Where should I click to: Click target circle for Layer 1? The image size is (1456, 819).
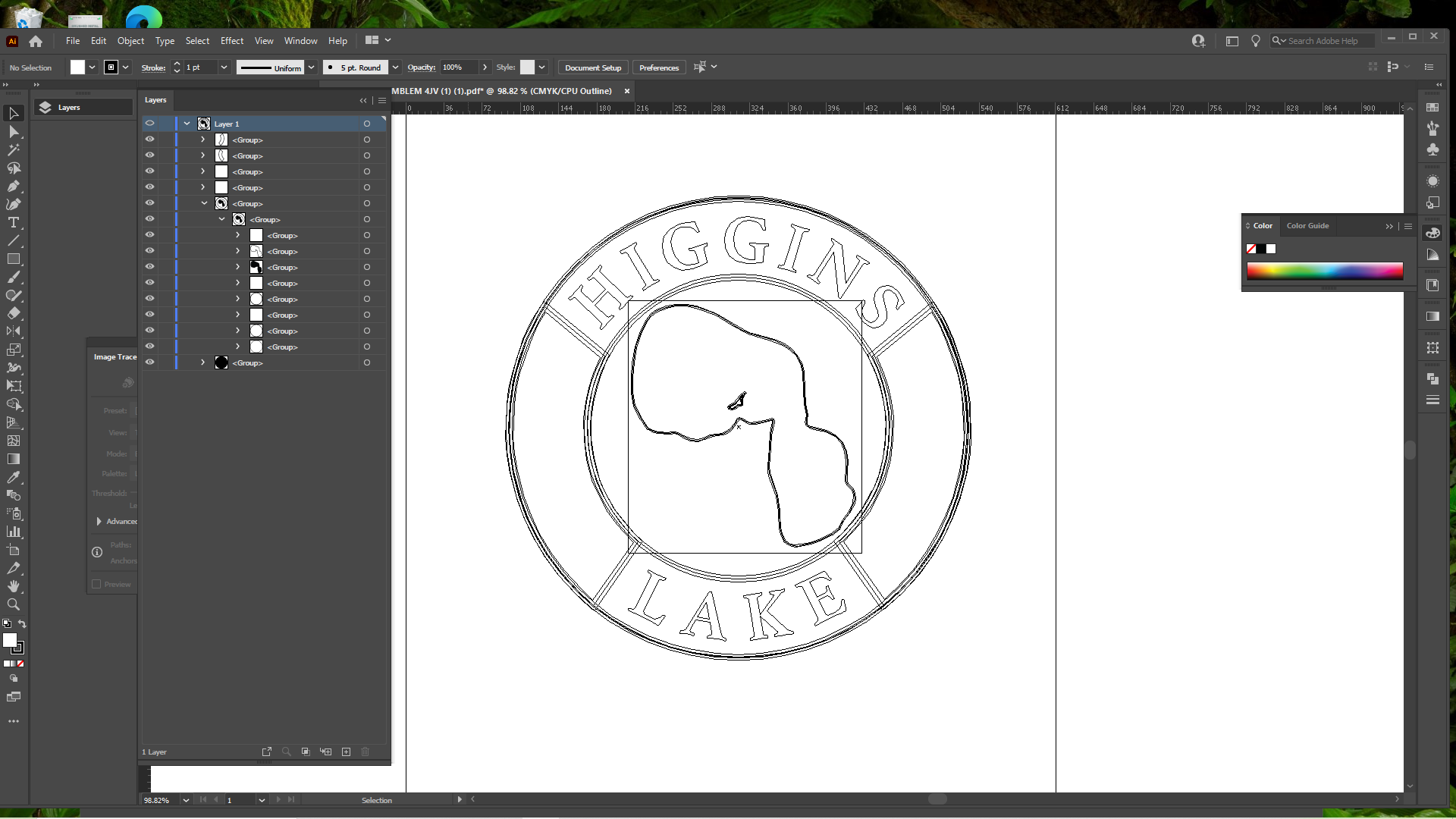(367, 124)
